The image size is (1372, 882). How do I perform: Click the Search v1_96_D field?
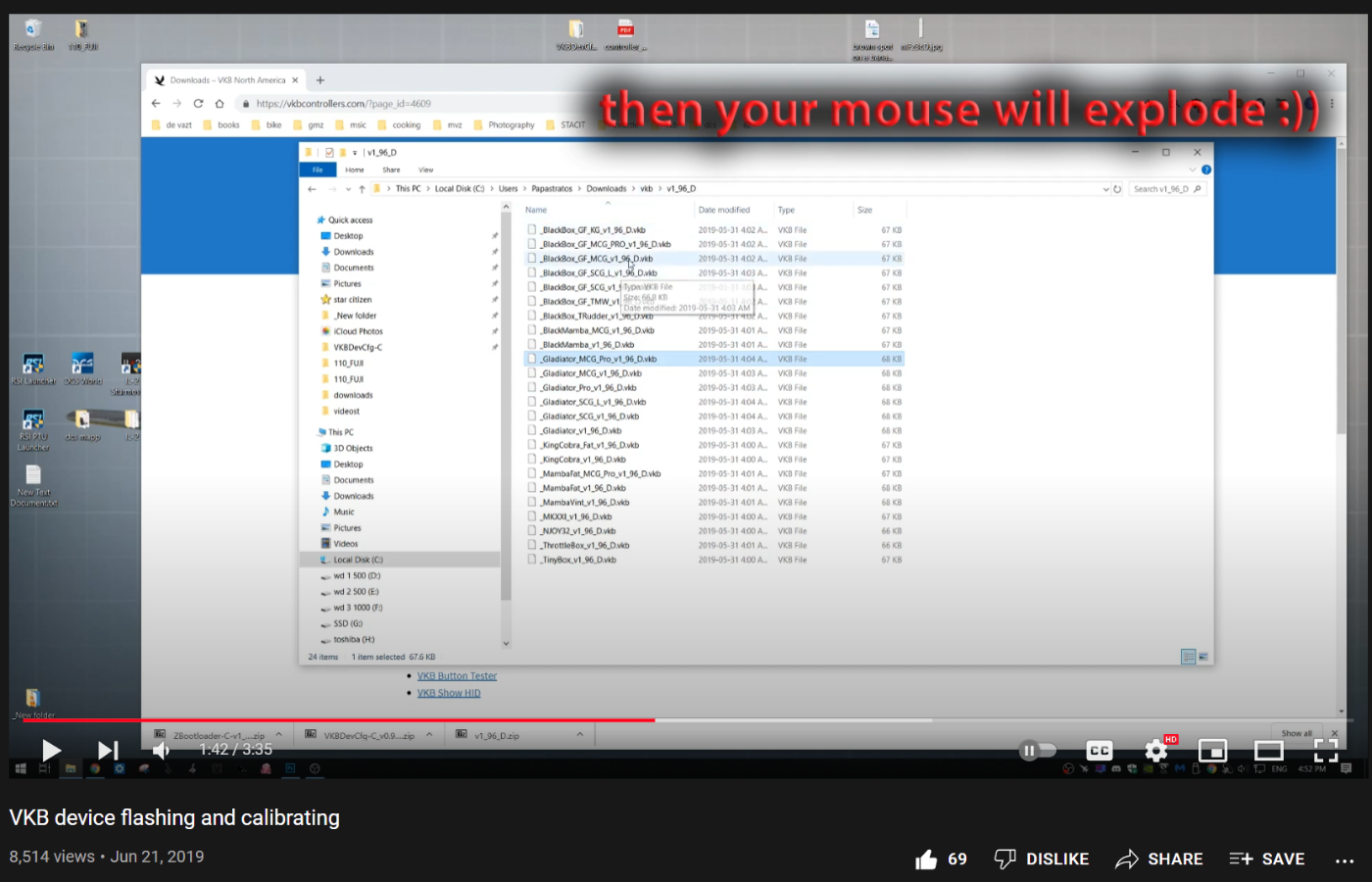[1166, 189]
